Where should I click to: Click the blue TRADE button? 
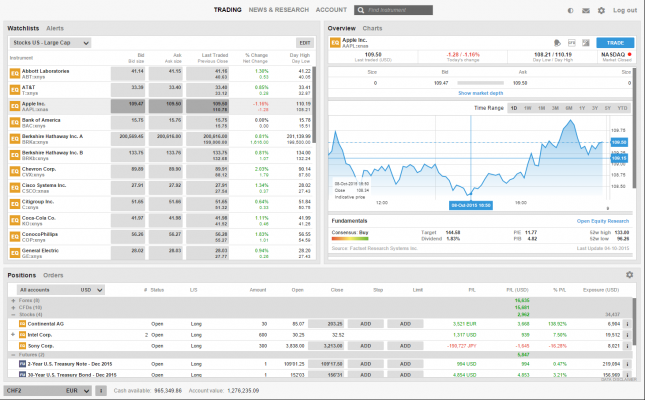pos(615,43)
